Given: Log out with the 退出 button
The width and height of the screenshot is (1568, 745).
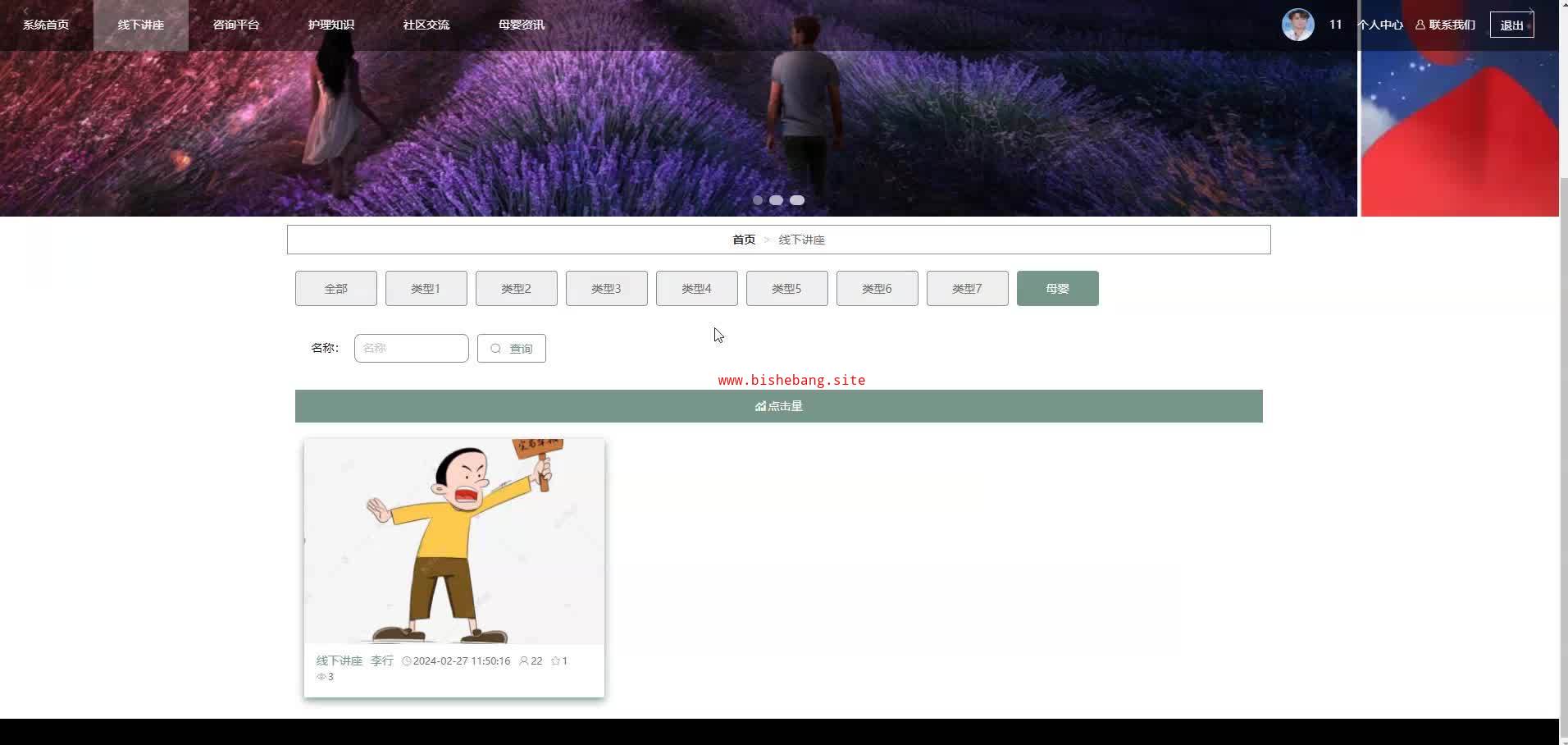Looking at the screenshot, I should 1512,25.
